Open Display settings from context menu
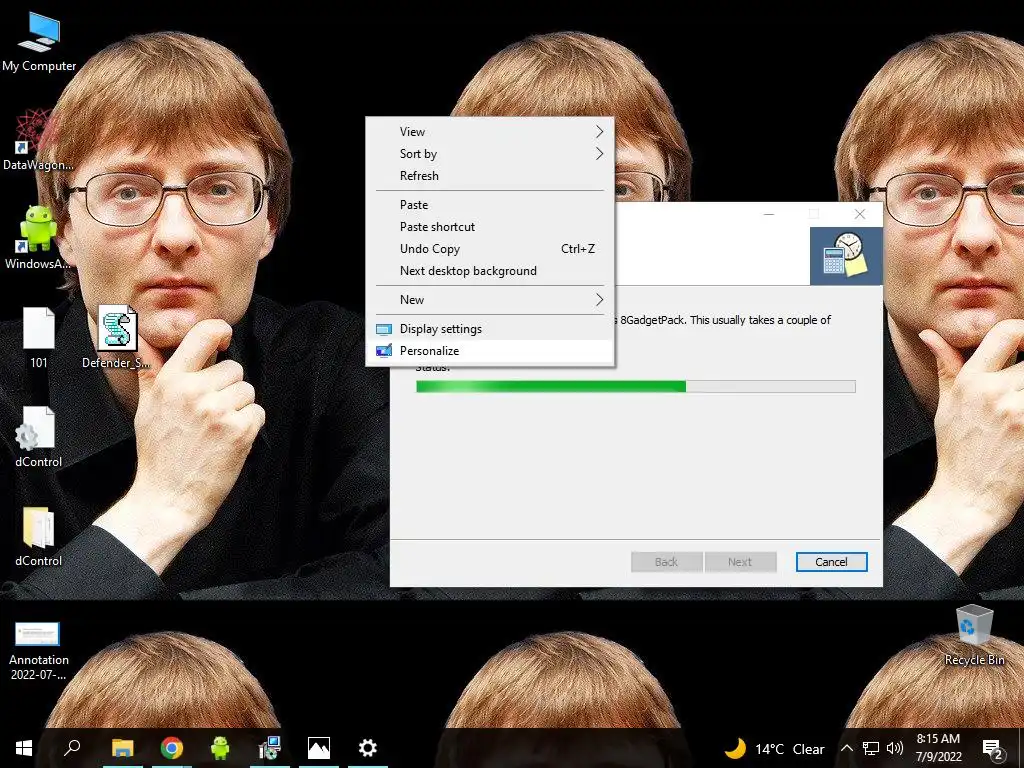Viewport: 1024px width, 768px height. (x=490, y=329)
